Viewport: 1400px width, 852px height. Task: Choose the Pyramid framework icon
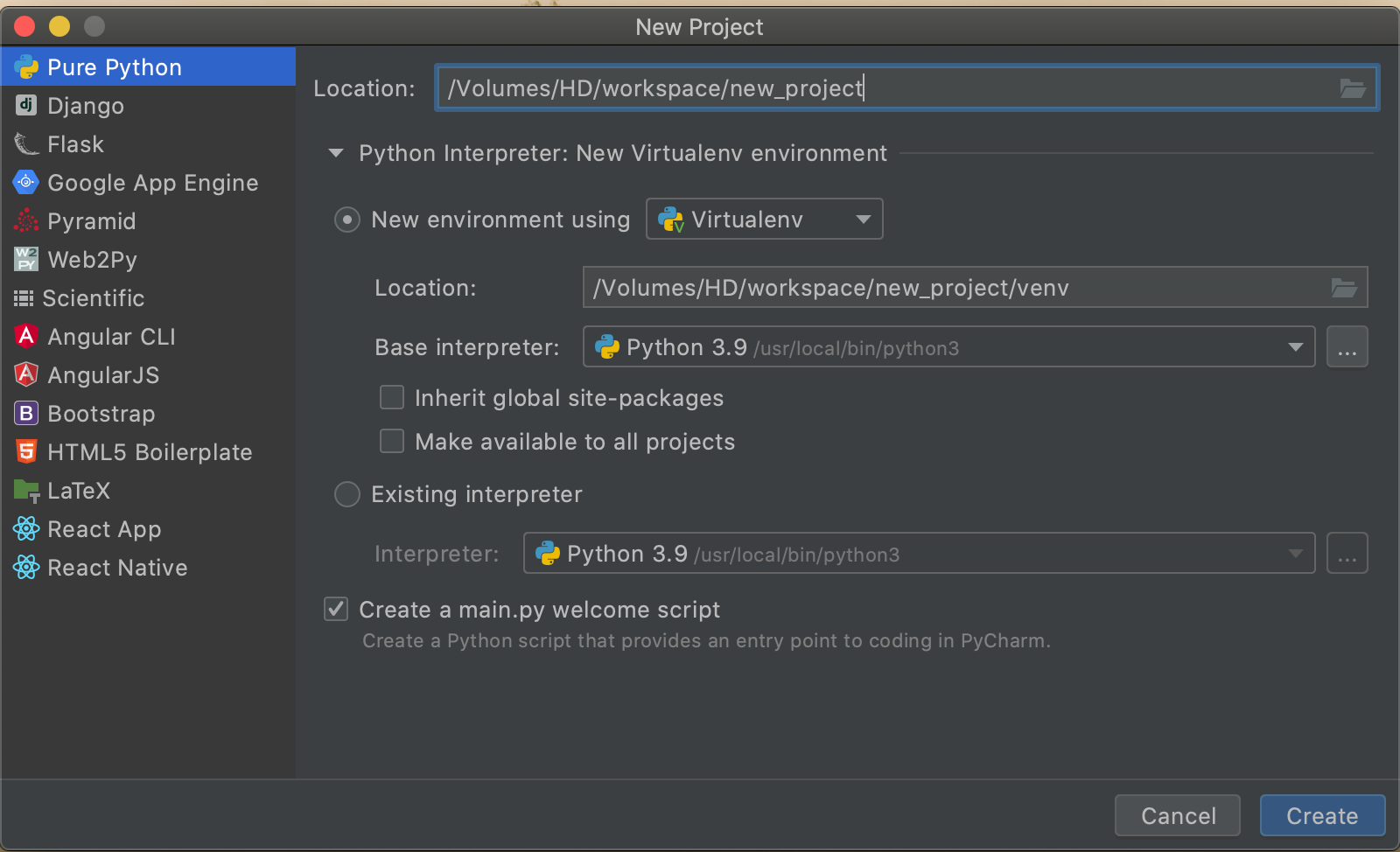tap(26, 221)
